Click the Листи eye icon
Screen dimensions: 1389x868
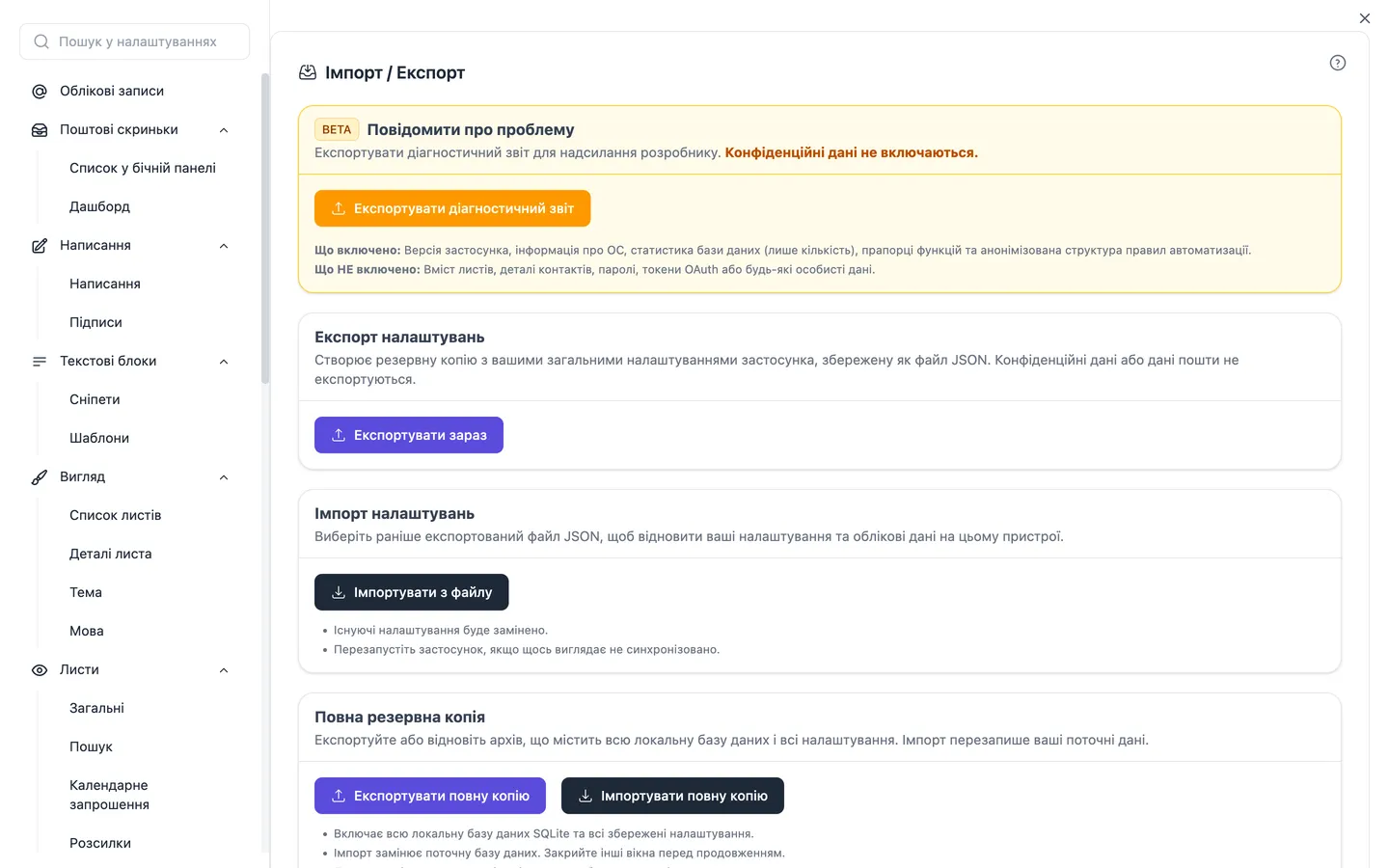(x=40, y=670)
